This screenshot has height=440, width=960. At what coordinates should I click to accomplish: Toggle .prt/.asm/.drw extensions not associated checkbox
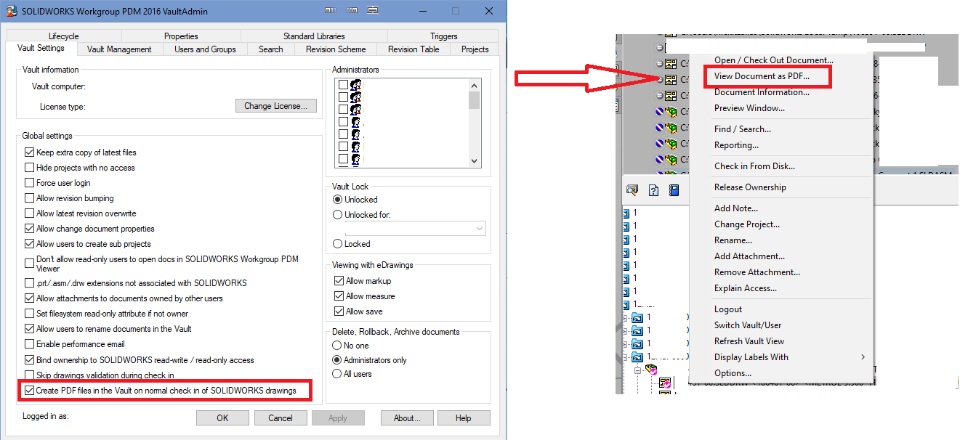click(29, 283)
